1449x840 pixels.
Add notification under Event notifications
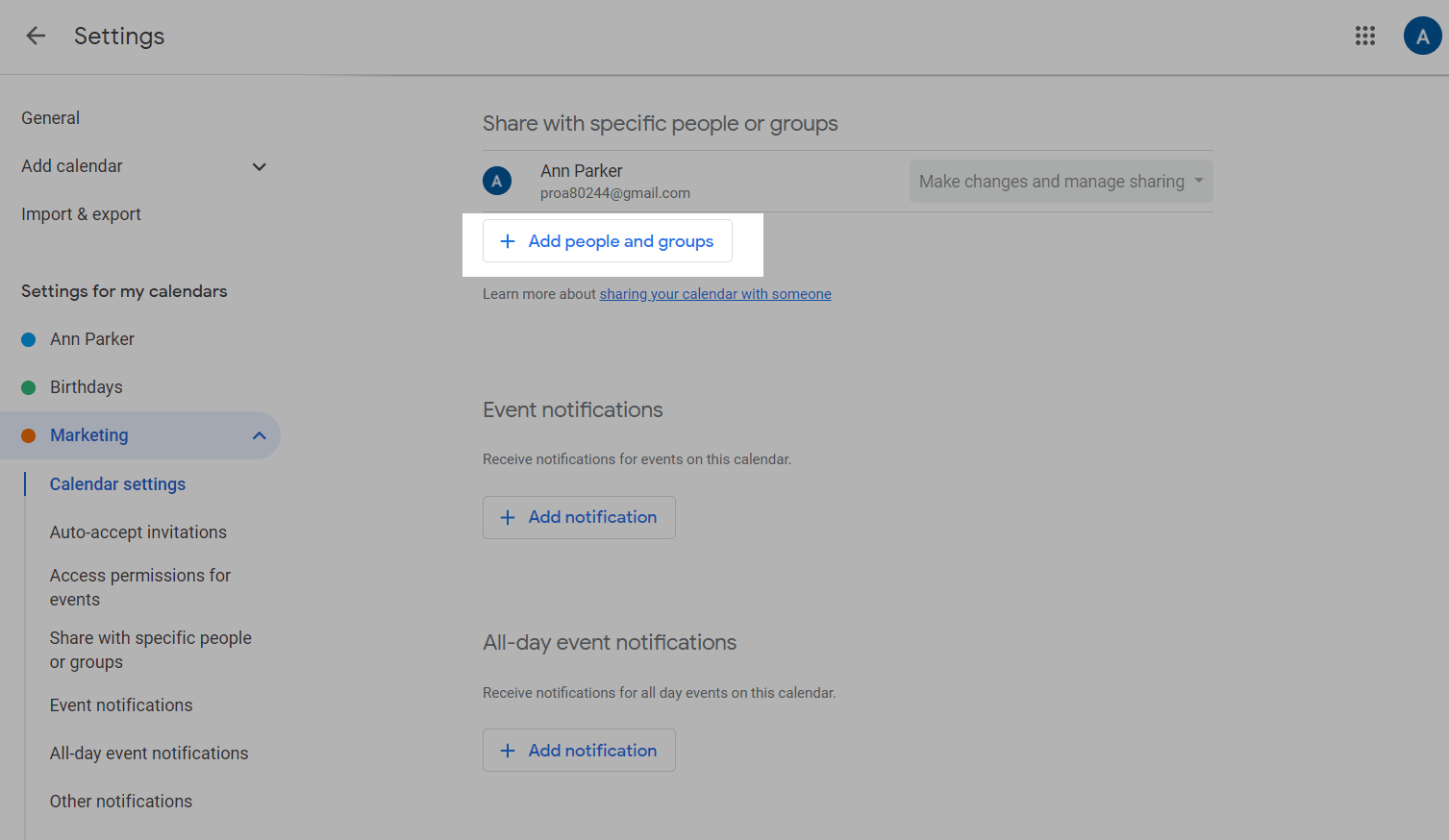point(579,517)
